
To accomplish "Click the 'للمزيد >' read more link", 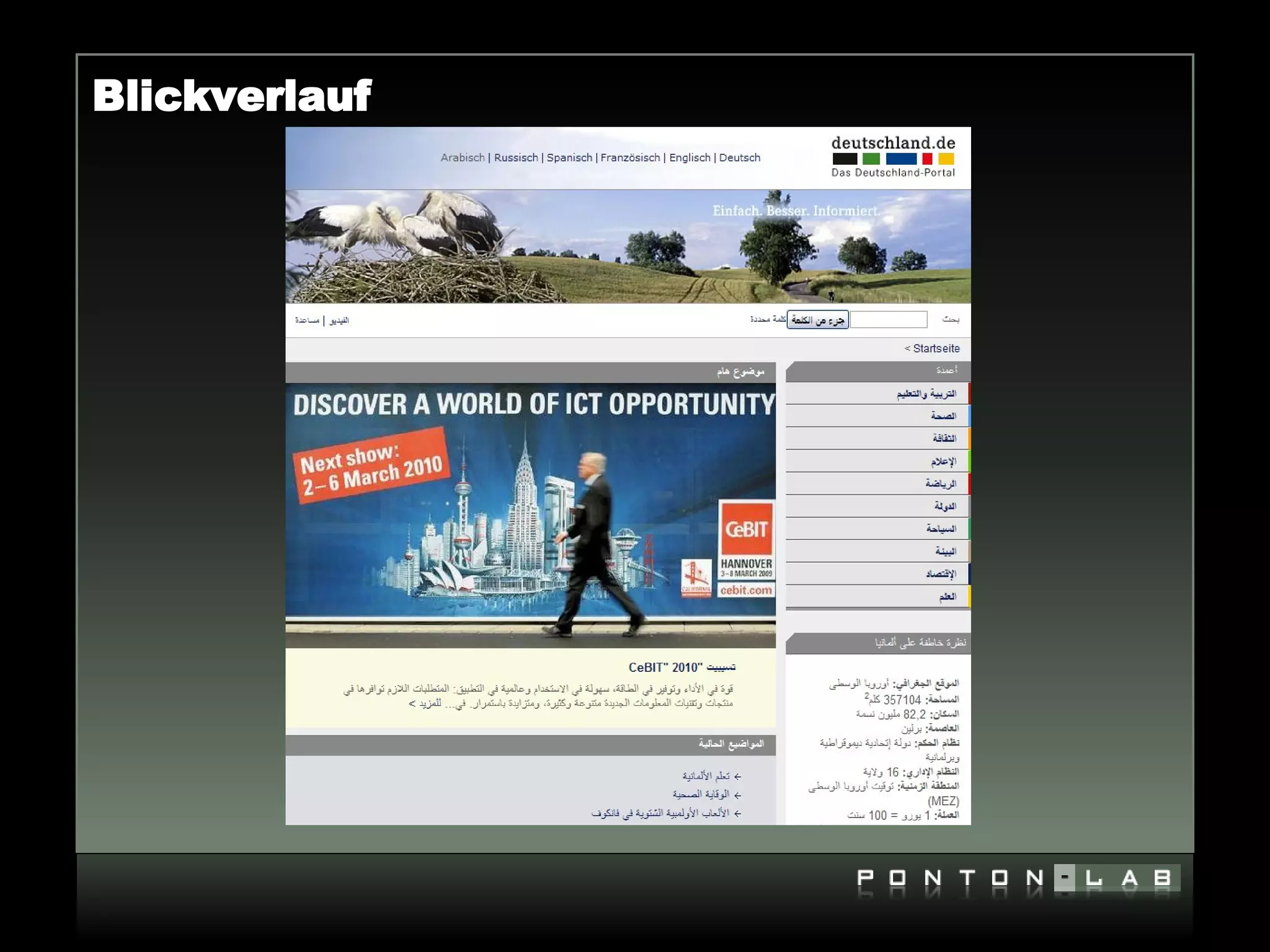I will click(425, 703).
